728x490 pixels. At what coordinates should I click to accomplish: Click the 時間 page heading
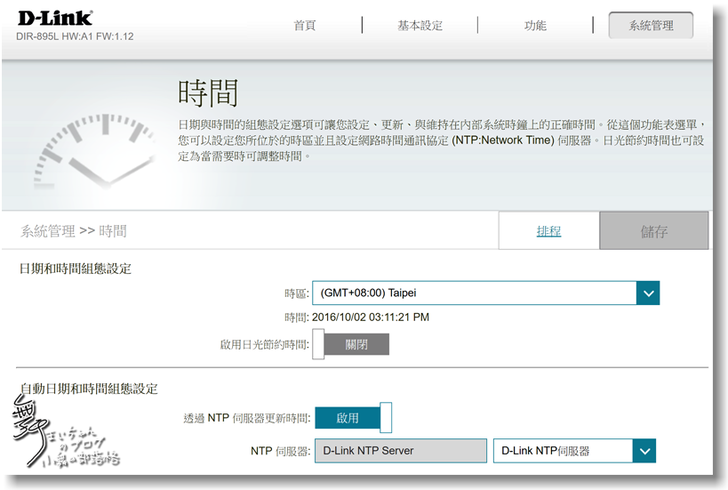point(208,93)
